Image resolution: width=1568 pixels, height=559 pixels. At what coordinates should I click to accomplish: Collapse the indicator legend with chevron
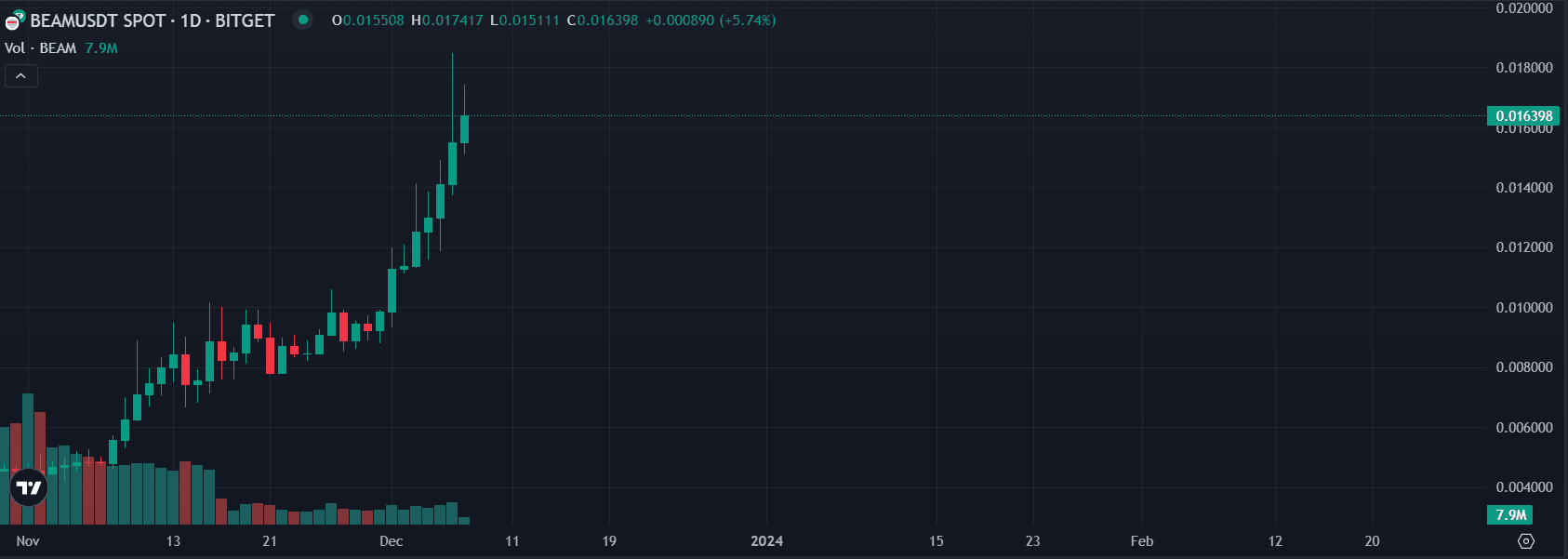[x=20, y=76]
